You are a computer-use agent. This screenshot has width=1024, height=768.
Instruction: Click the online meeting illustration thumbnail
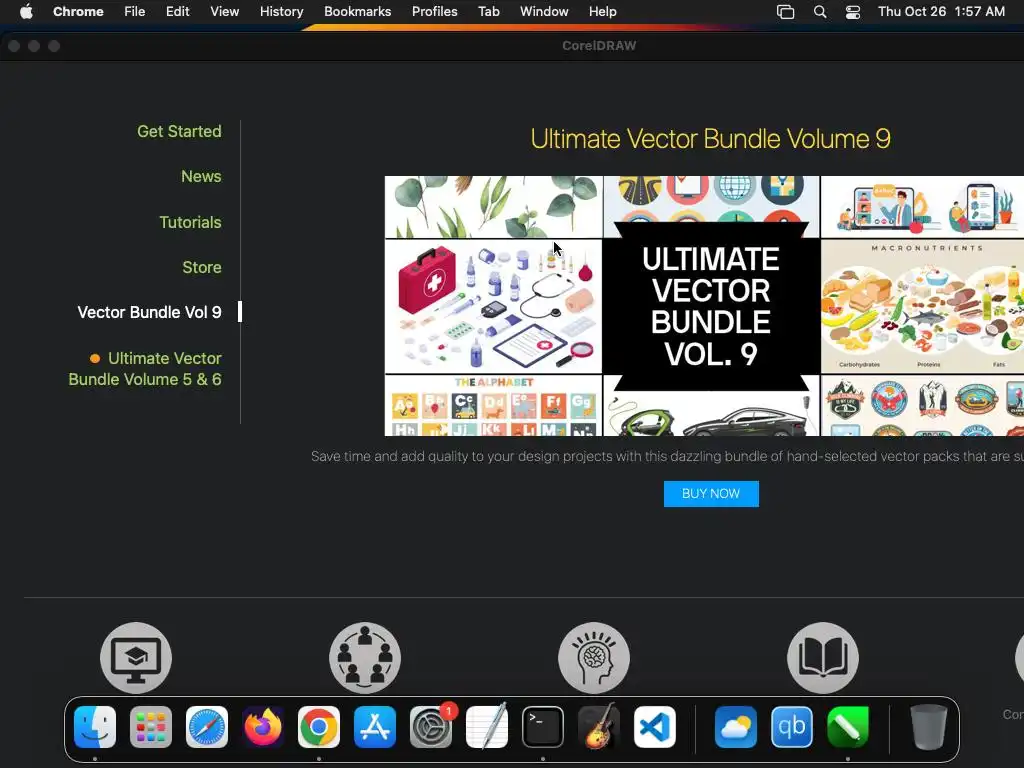coord(922,206)
